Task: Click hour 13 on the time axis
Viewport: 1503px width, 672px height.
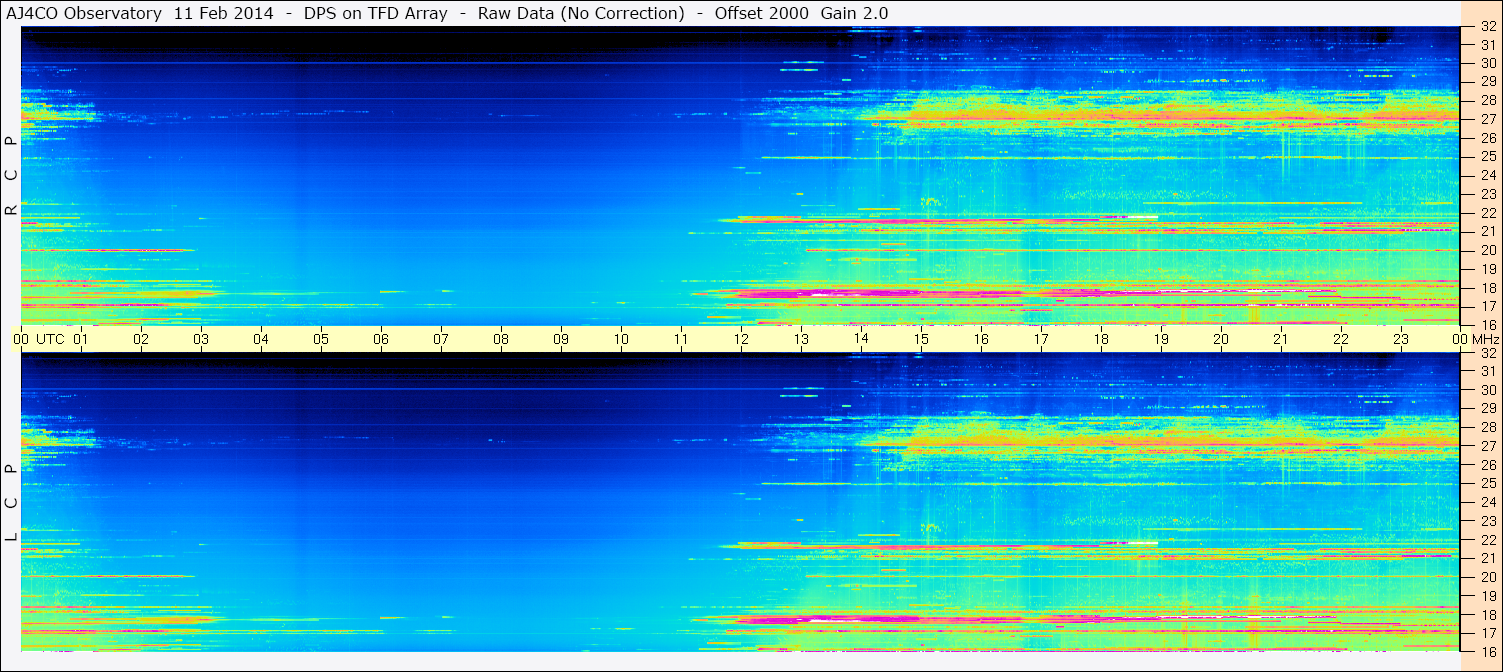Action: [801, 339]
